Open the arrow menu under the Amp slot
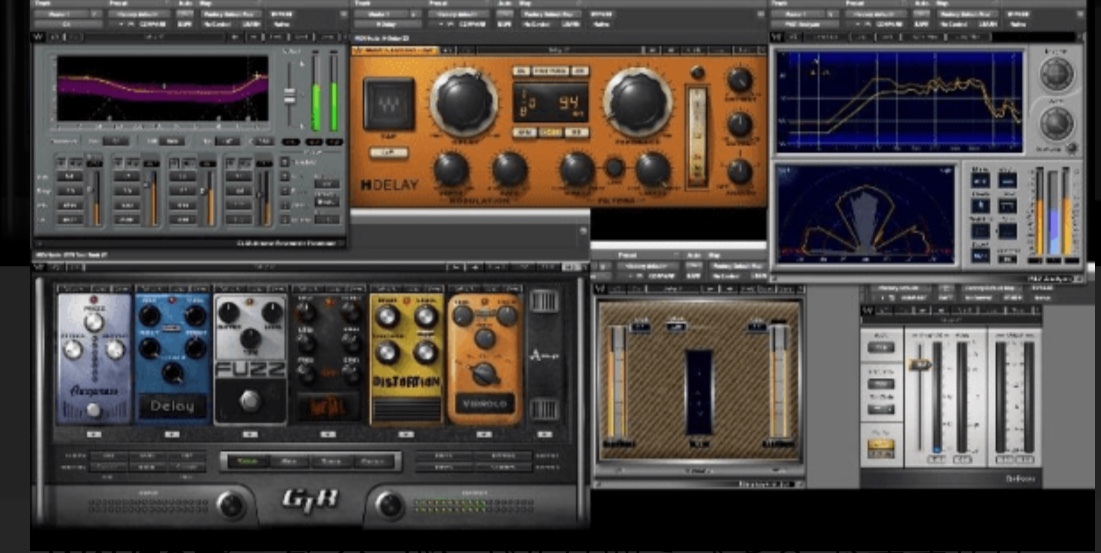This screenshot has height=553, width=1101. pos(544,434)
